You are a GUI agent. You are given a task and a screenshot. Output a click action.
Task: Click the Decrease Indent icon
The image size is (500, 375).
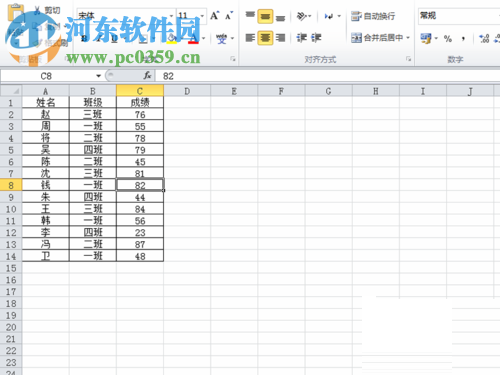coord(302,38)
